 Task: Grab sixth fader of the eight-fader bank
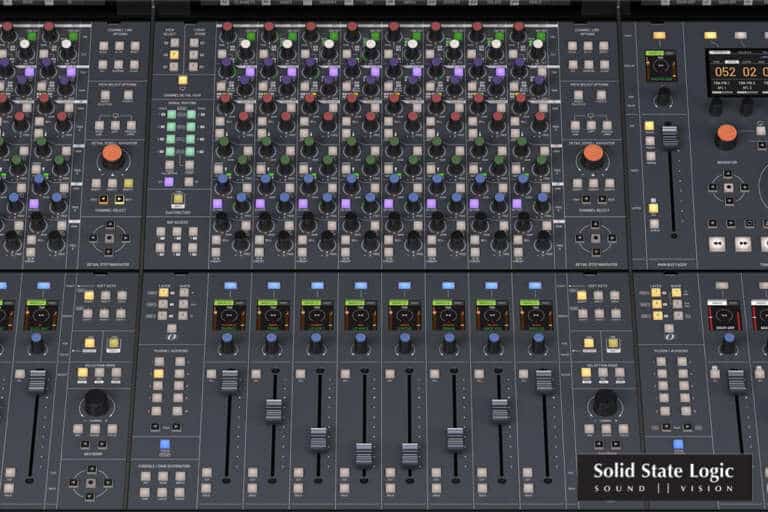click(x=455, y=439)
